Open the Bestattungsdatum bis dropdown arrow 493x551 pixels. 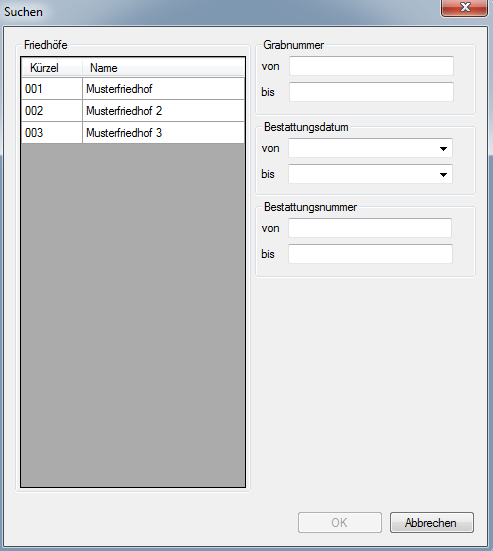coord(443,174)
